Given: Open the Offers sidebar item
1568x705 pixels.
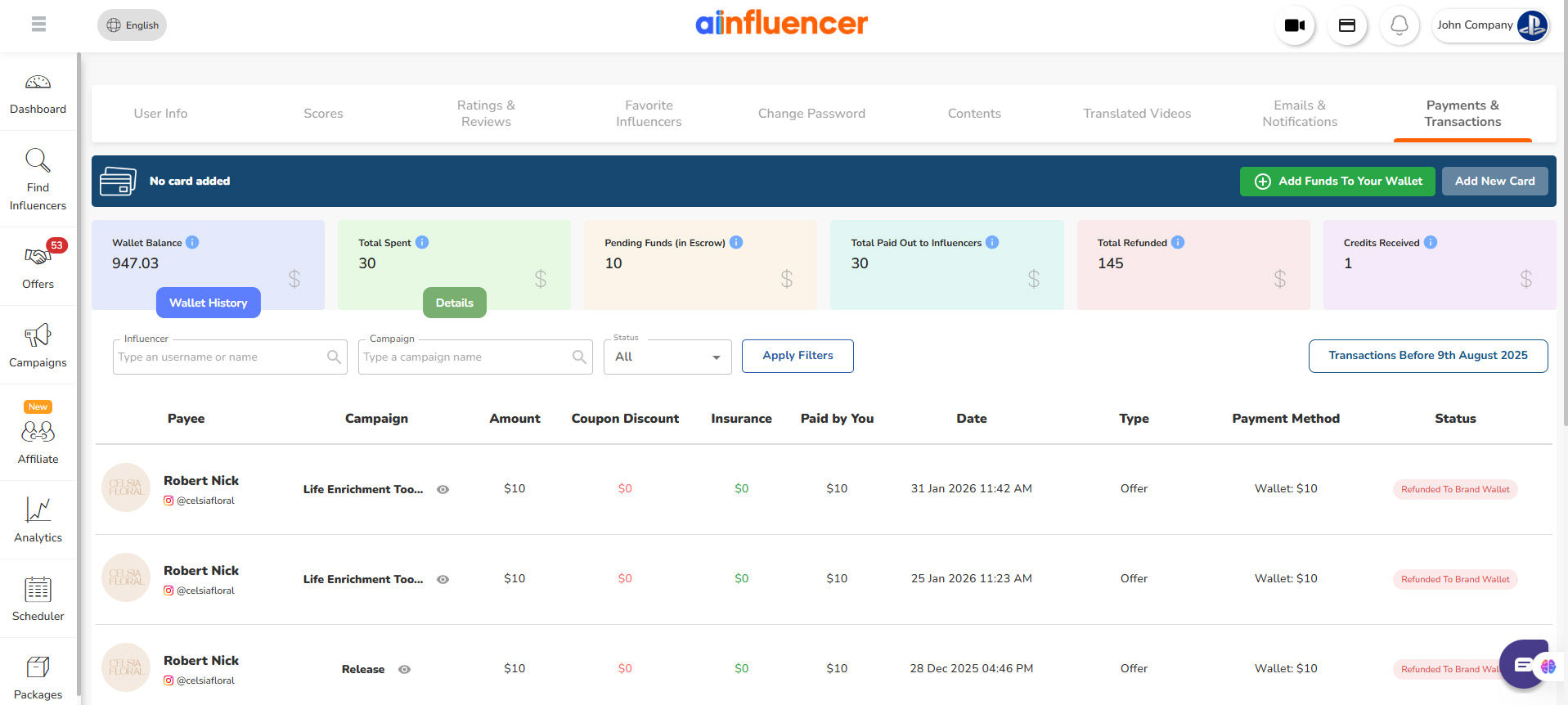Looking at the screenshot, I should [38, 266].
